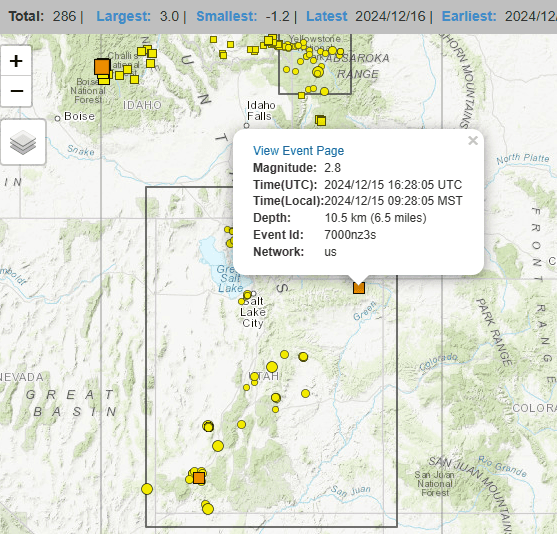Image resolution: width=557 pixels, height=534 pixels.
Task: Open the map layers control
Action: 23,142
